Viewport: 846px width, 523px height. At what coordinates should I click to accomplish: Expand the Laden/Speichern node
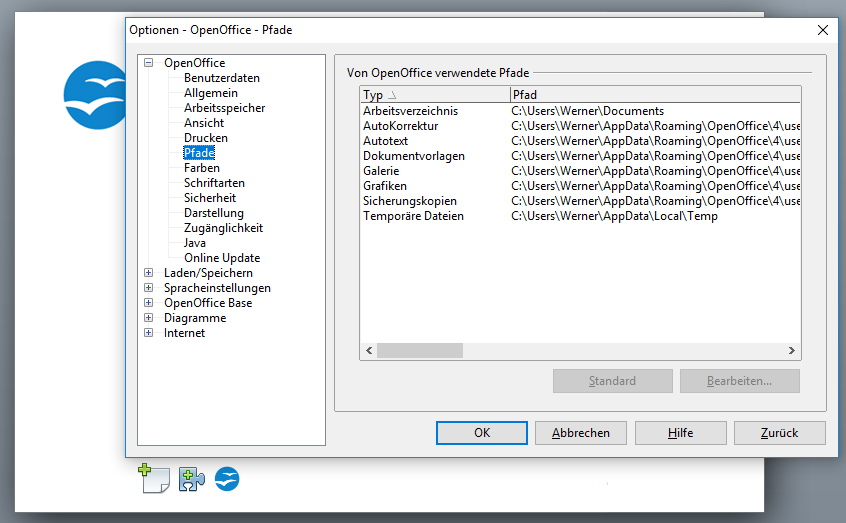(x=149, y=273)
